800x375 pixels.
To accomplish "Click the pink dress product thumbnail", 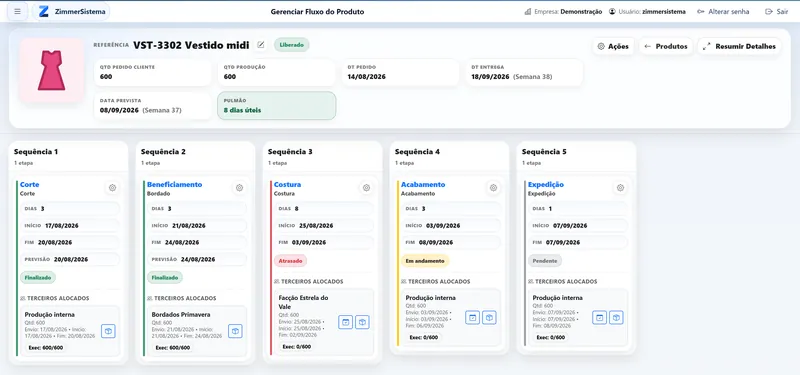I will (52, 70).
